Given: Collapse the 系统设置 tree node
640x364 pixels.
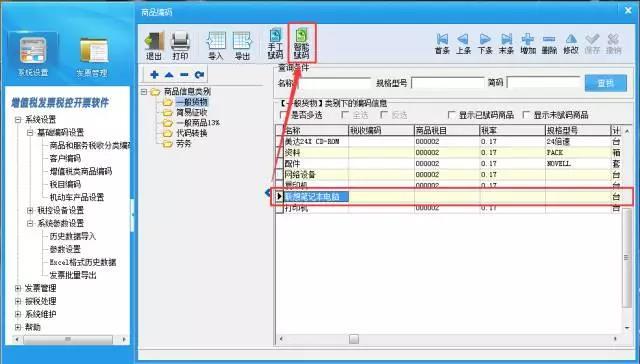Looking at the screenshot, I should [x=18, y=120].
